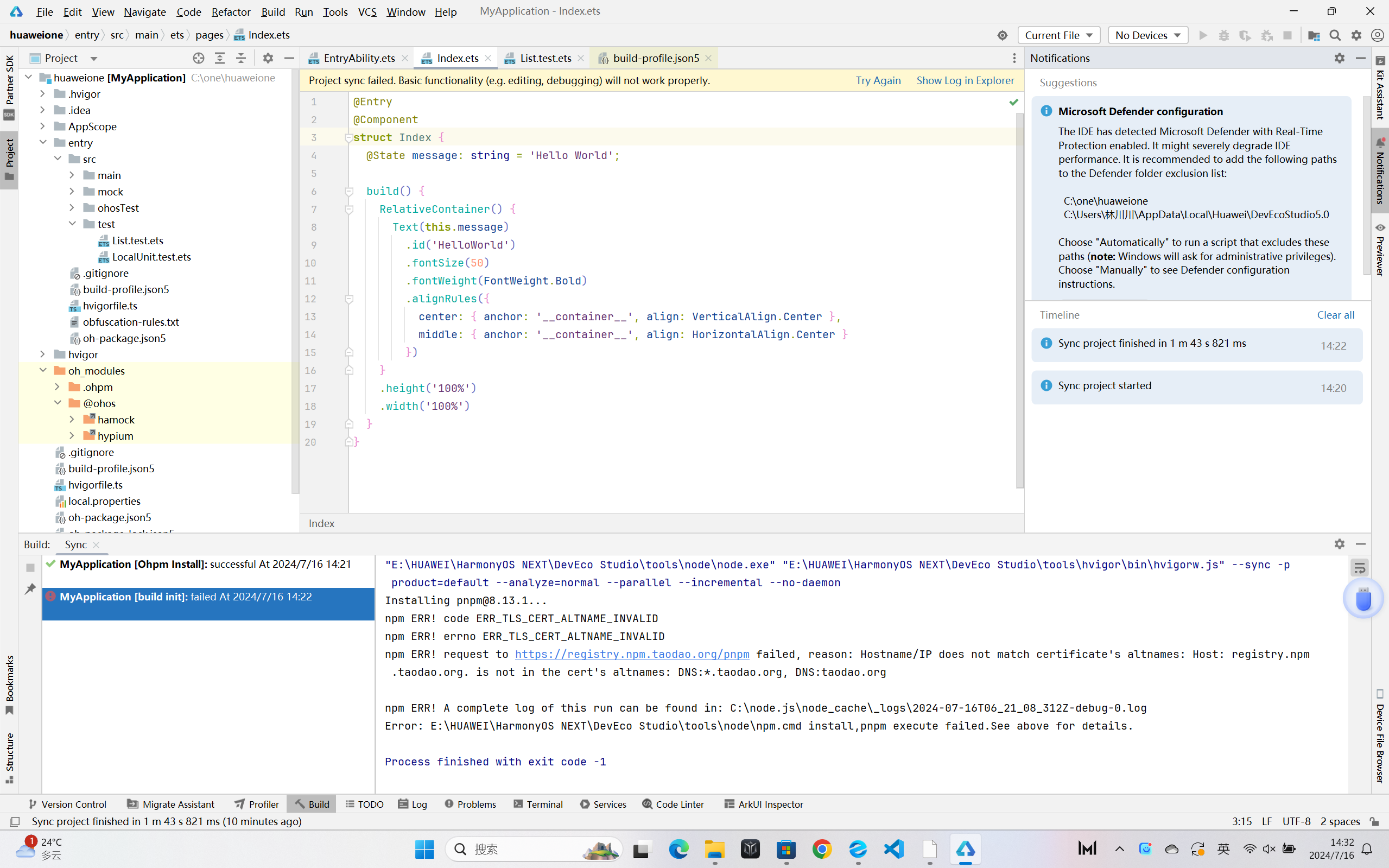Open Current File run configuration dropdown
The width and height of the screenshot is (1389, 868).
1058,35
